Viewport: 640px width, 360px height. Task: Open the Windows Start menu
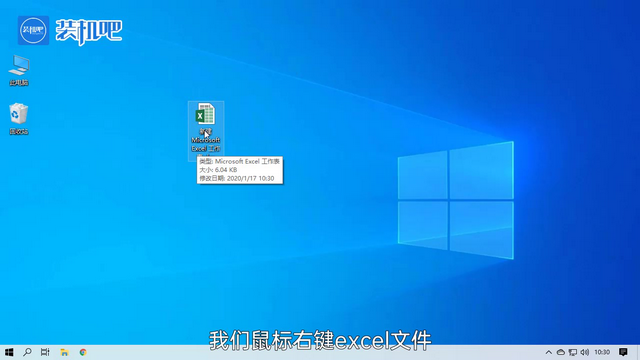tap(9, 352)
